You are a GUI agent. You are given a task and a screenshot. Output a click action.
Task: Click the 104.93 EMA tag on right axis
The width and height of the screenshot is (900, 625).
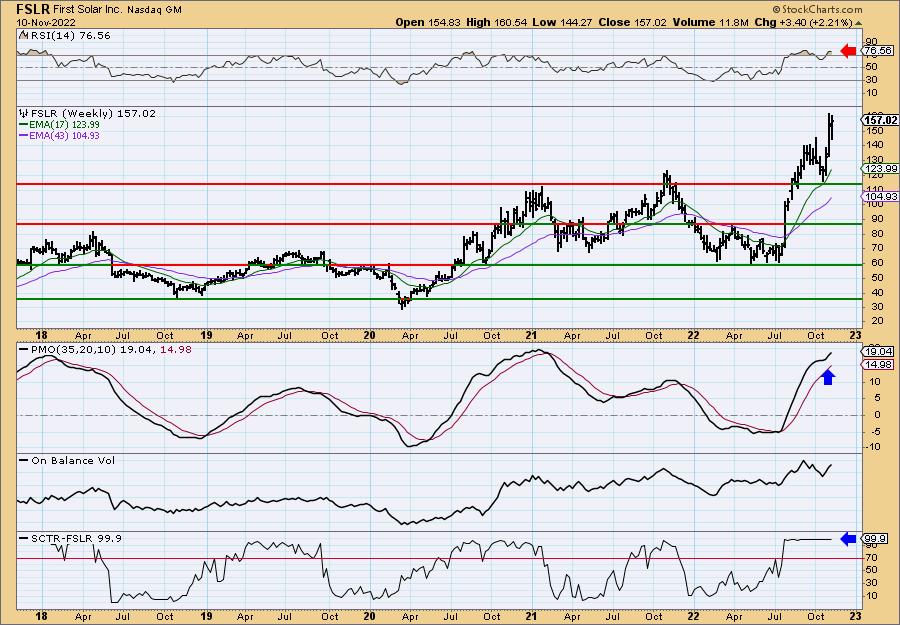[x=878, y=196]
